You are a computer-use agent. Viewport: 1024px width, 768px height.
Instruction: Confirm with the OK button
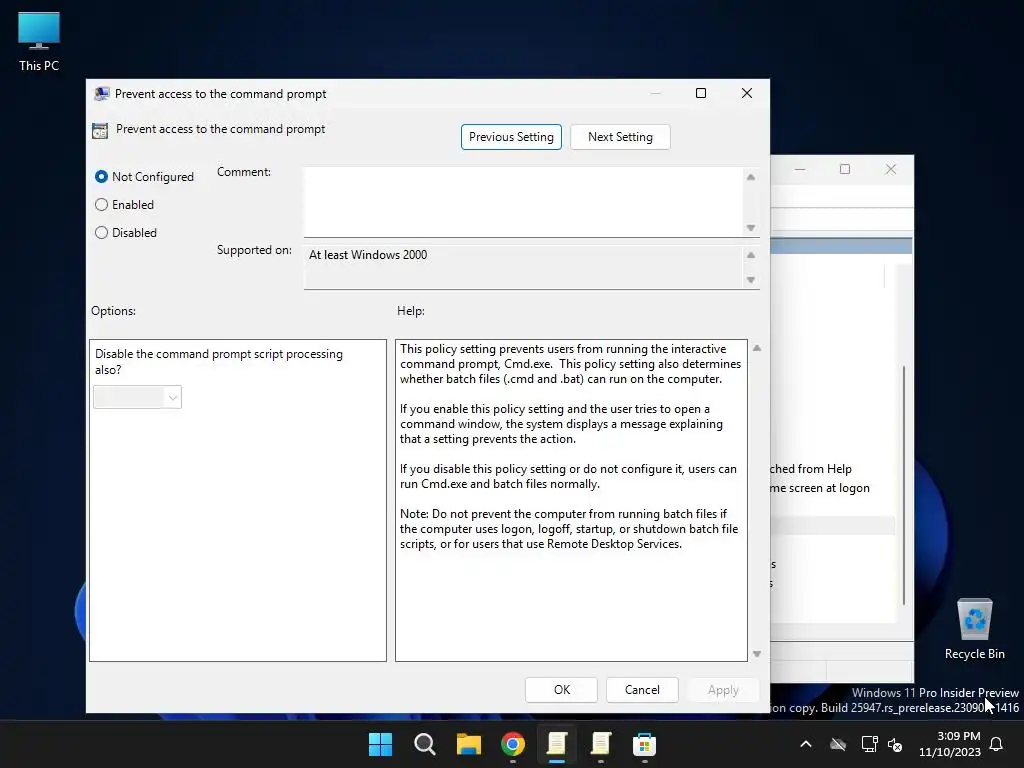pyautogui.click(x=561, y=690)
